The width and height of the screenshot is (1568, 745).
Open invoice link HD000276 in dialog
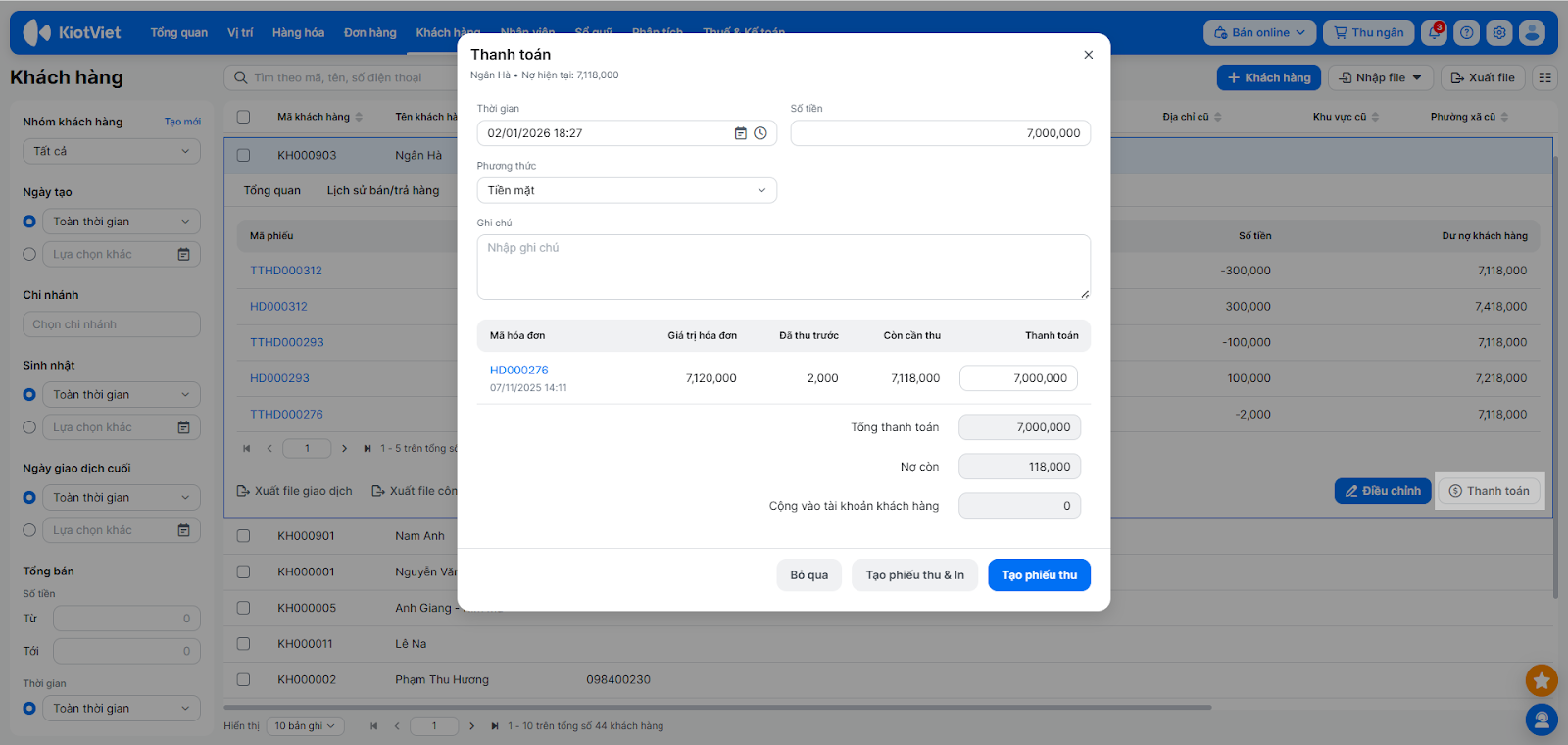coord(519,371)
